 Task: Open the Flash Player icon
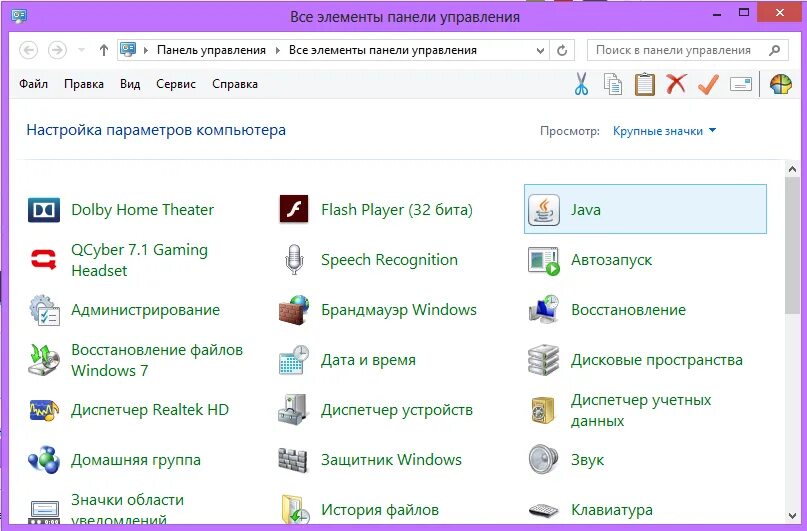pos(294,209)
